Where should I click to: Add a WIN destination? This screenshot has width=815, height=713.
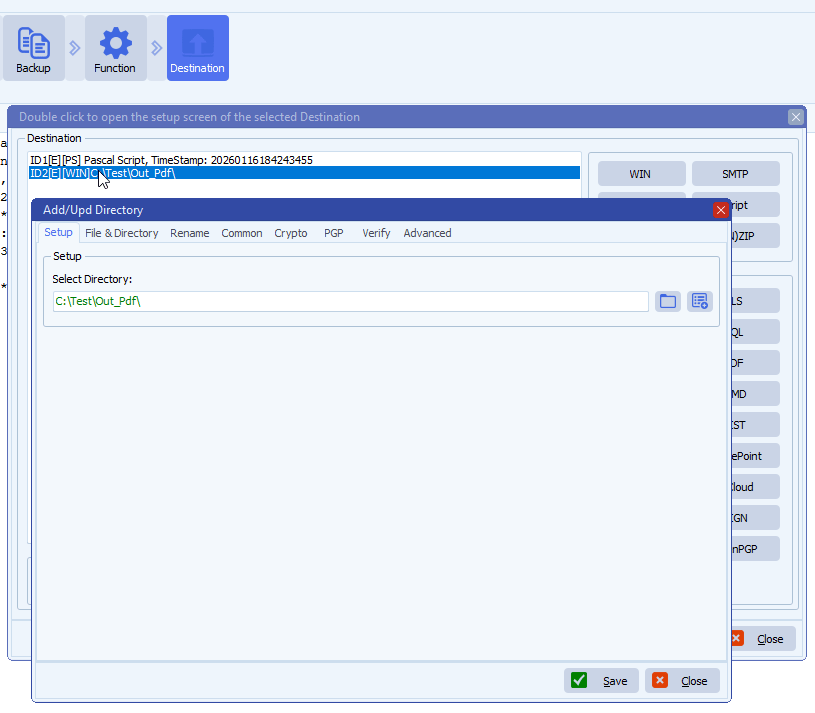click(x=641, y=173)
